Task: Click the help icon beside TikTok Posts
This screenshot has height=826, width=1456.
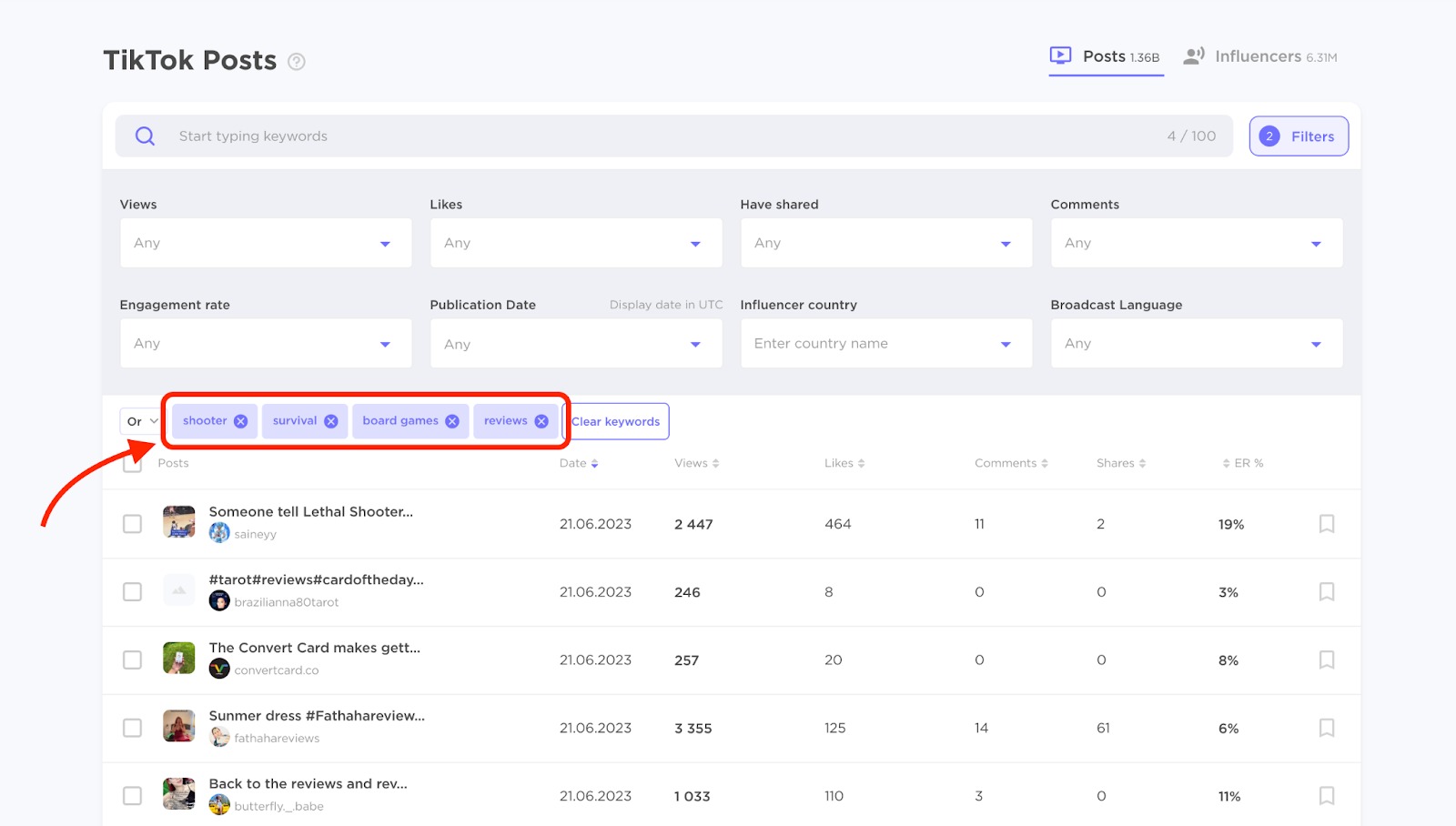Action: (x=297, y=62)
